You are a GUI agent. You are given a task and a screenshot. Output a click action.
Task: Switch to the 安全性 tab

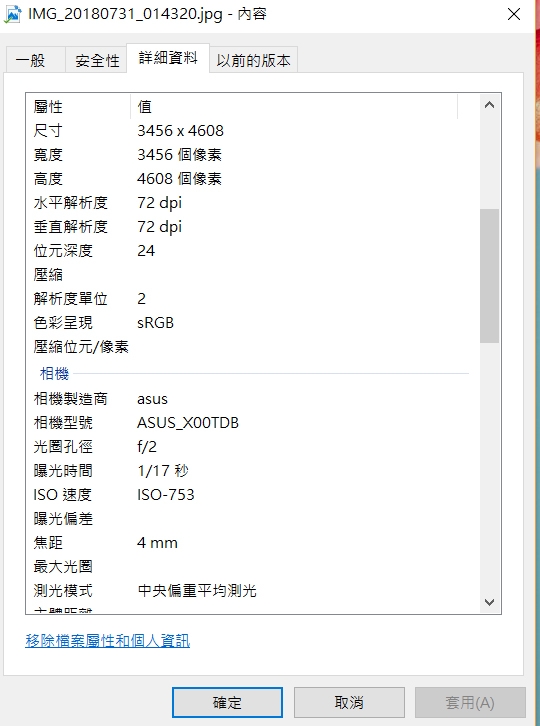[96, 60]
